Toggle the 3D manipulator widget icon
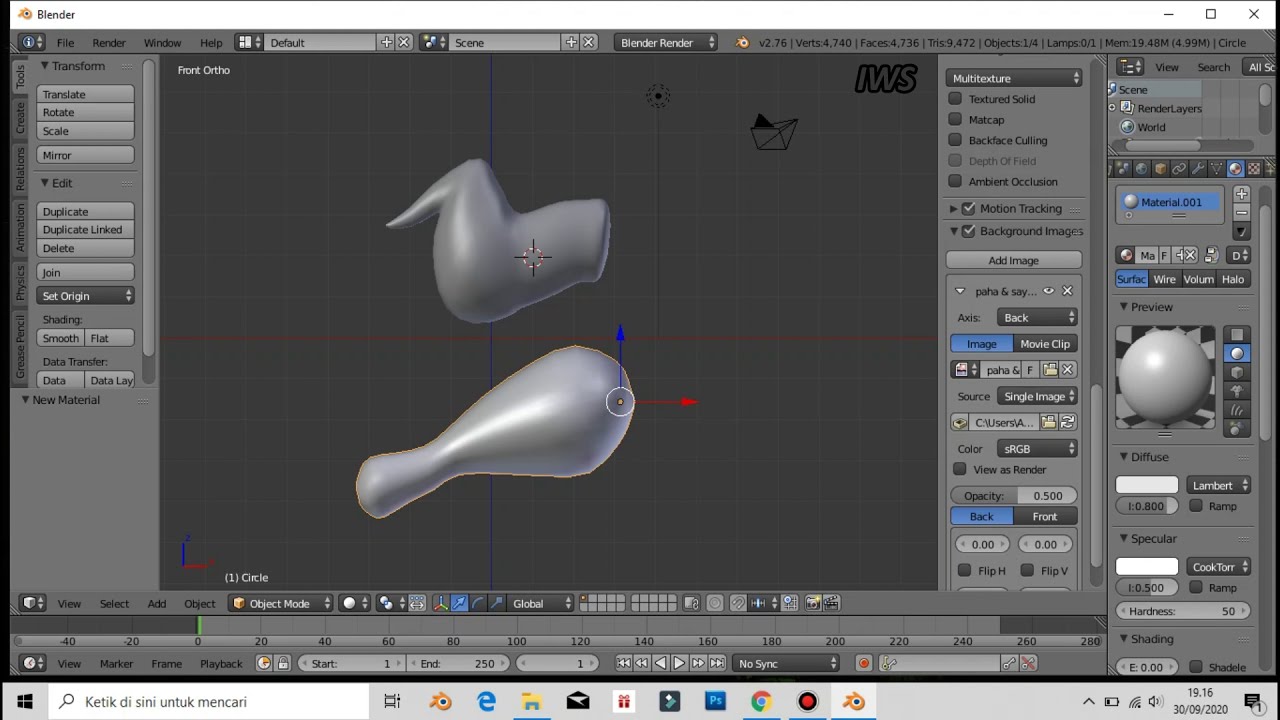Image resolution: width=1280 pixels, height=720 pixels. [440, 603]
